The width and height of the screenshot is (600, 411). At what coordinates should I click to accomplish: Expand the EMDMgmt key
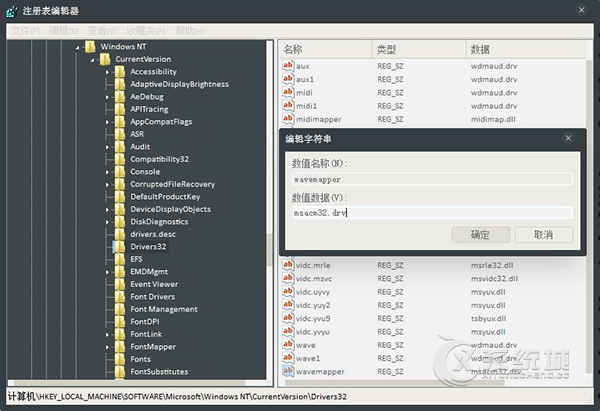point(107,272)
